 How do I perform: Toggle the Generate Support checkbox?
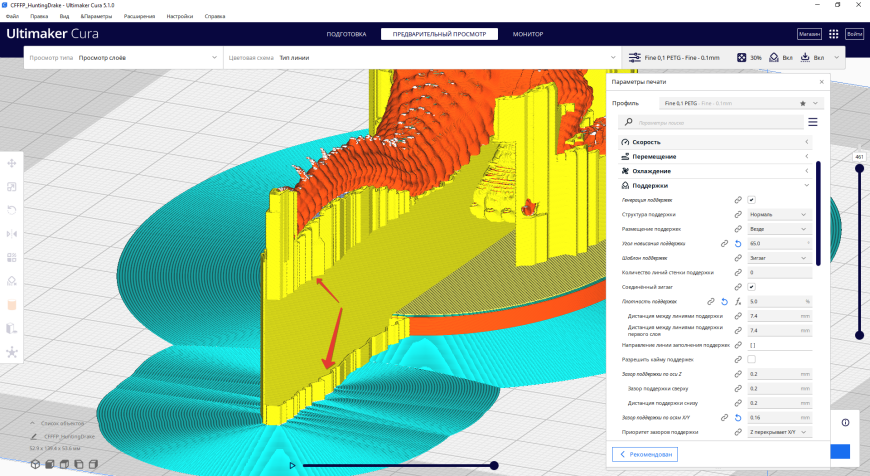pos(751,200)
